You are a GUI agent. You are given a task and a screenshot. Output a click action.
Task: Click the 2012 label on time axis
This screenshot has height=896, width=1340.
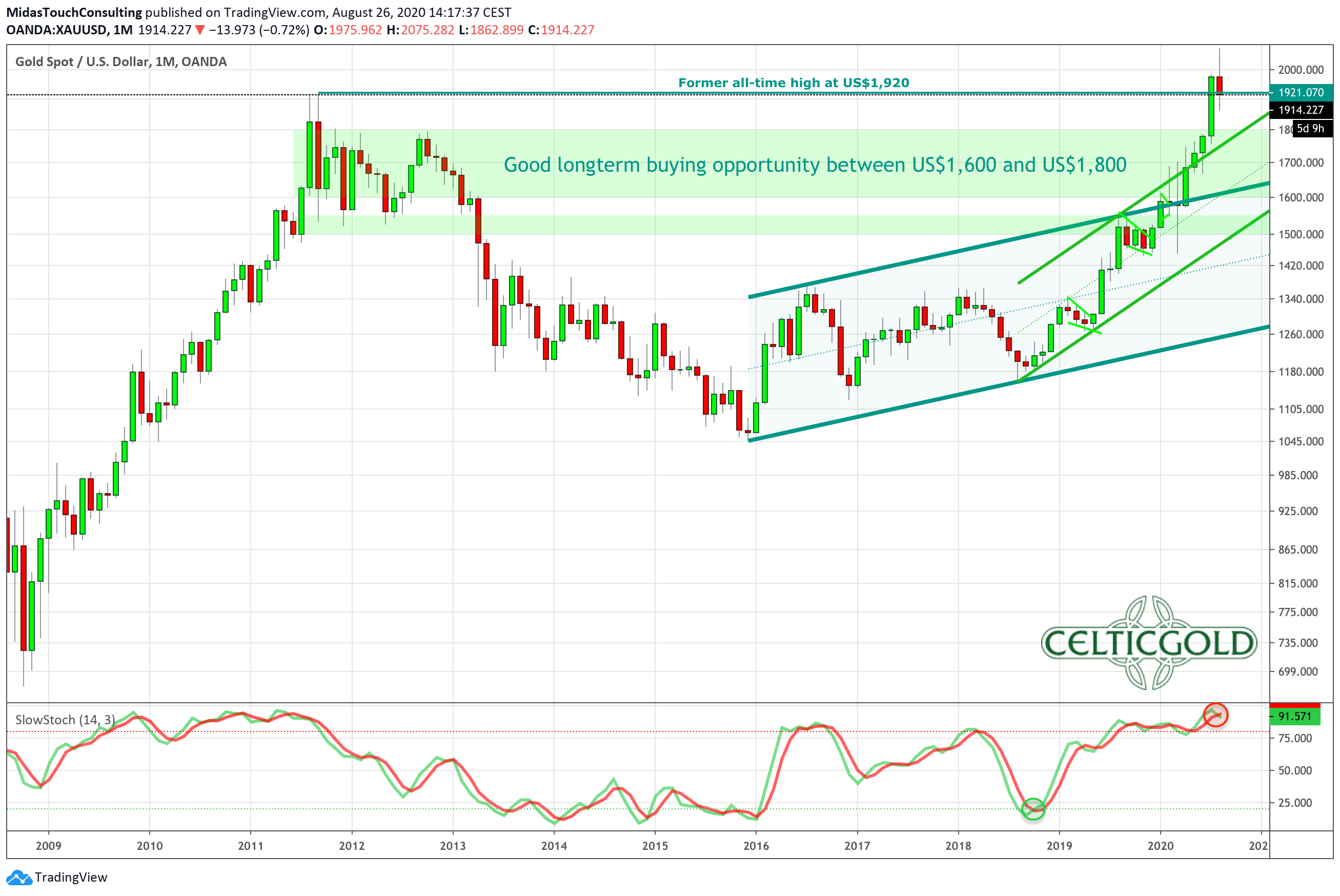pyautogui.click(x=352, y=846)
